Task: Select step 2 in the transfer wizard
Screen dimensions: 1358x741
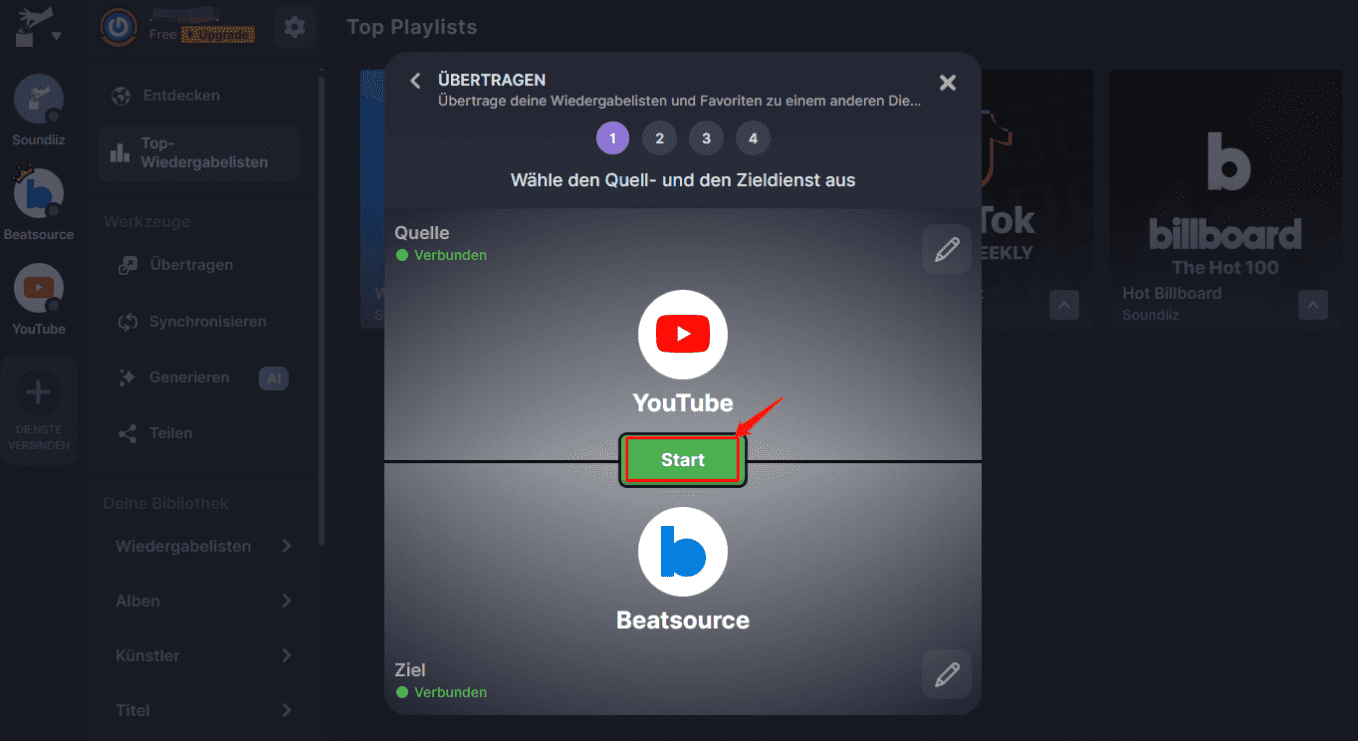Action: [x=659, y=138]
